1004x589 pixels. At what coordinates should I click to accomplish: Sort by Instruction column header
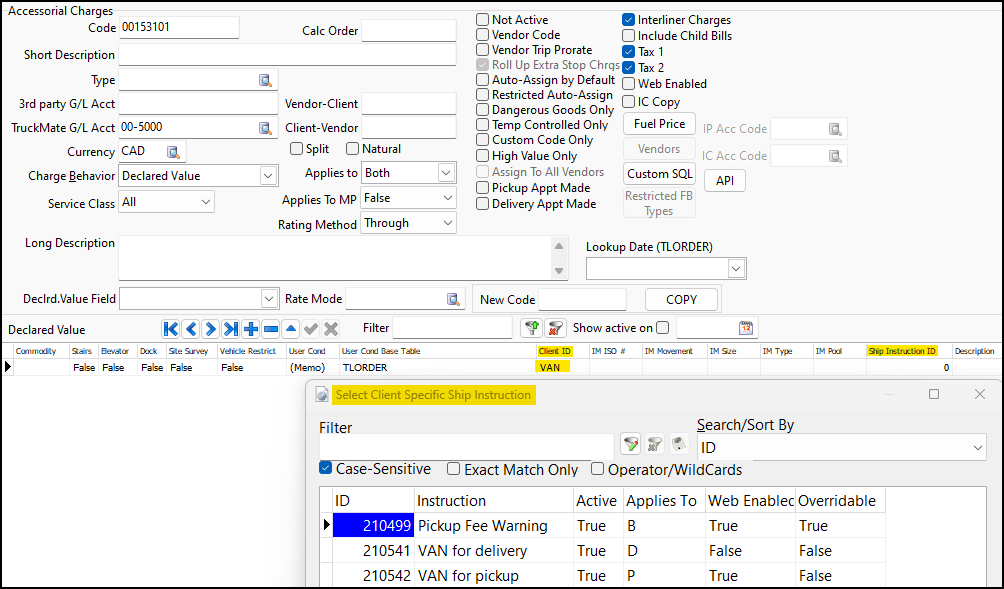(x=452, y=501)
